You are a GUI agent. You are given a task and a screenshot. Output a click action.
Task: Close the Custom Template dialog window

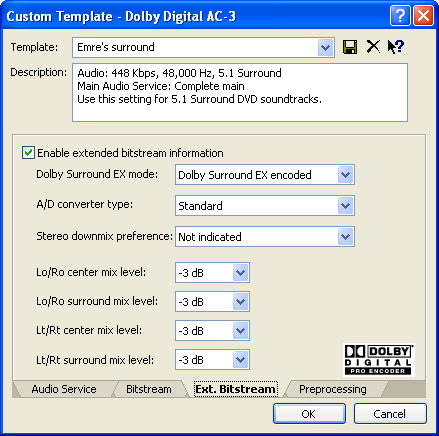(x=423, y=15)
